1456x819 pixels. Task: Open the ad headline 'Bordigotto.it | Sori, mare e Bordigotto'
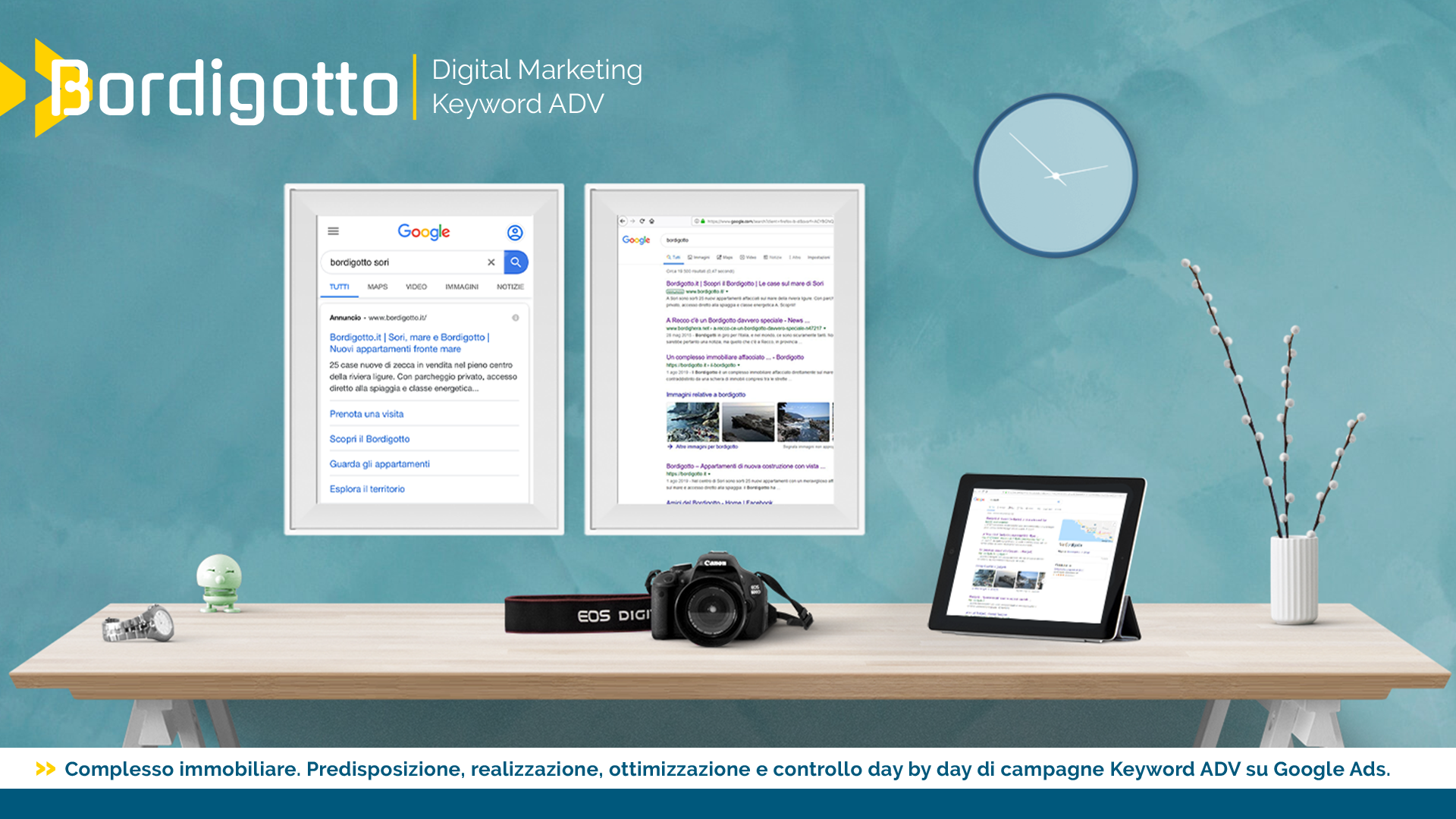pyautogui.click(x=409, y=343)
